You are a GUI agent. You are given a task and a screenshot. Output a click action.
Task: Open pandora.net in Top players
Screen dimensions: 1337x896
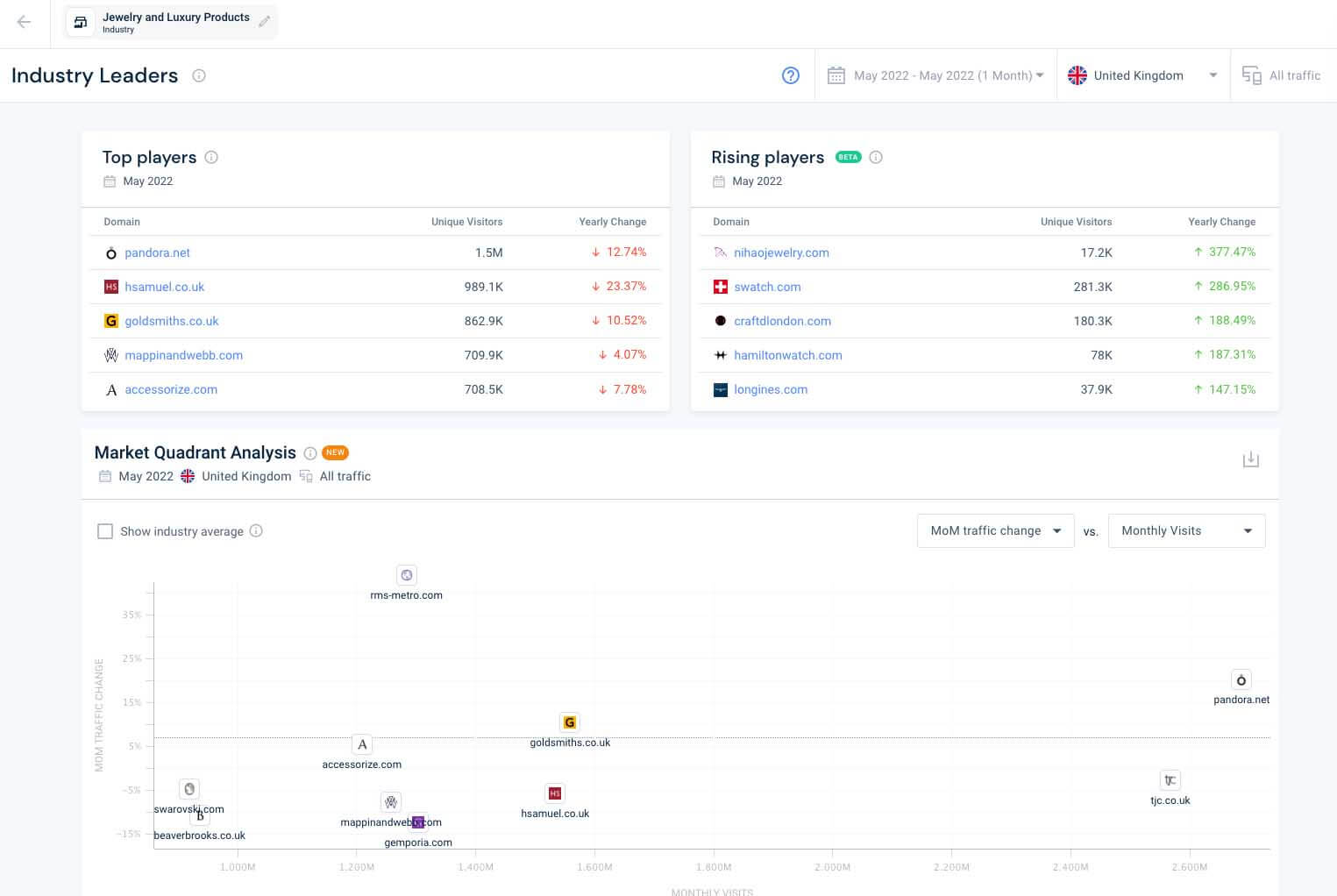(157, 252)
